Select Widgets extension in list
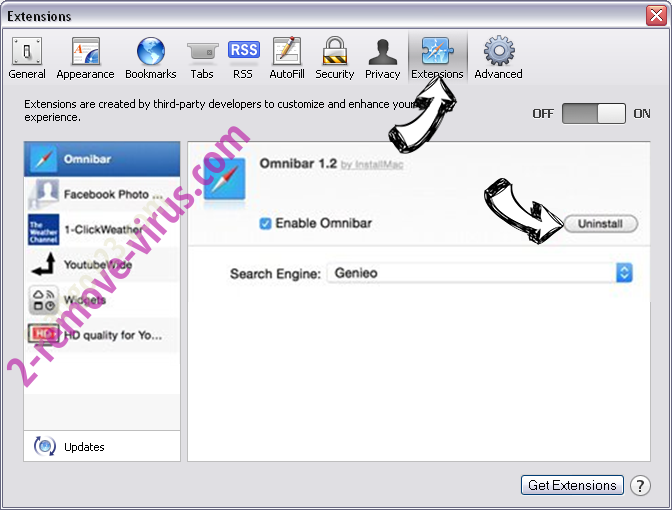The width and height of the screenshot is (672, 510). coord(102,300)
